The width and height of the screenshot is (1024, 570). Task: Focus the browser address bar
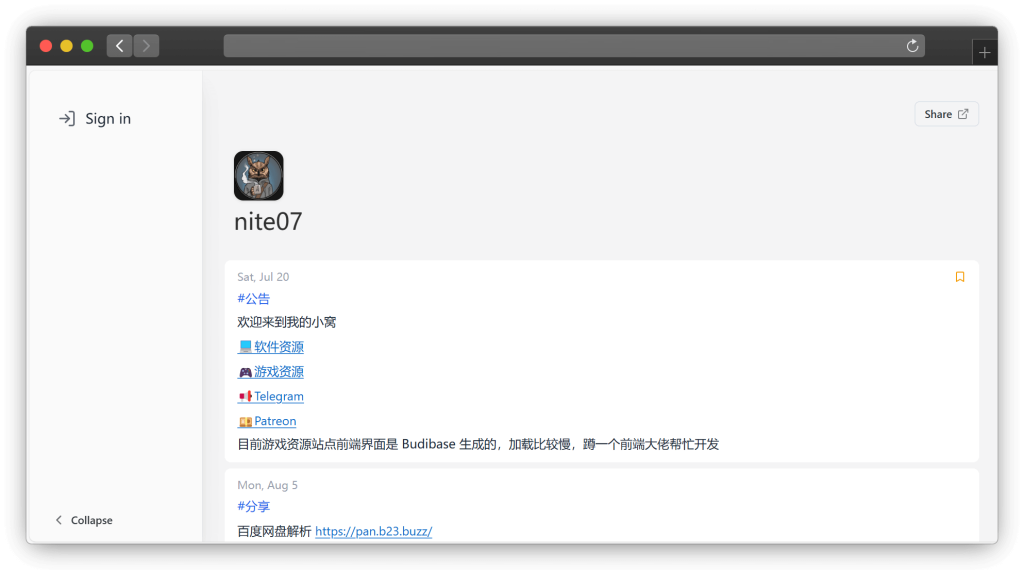coord(560,46)
